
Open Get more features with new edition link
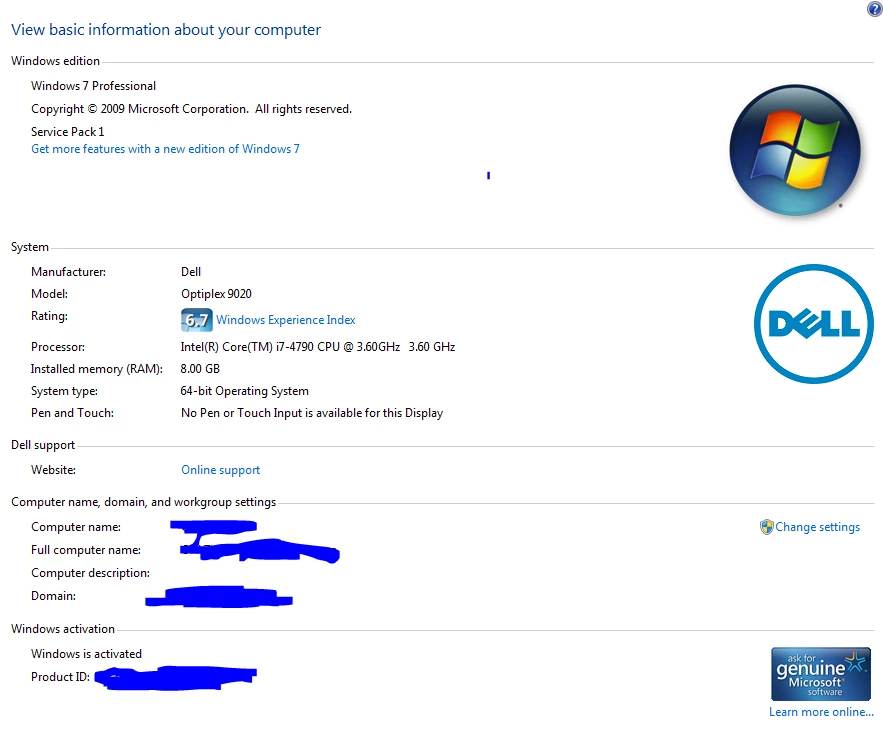pyautogui.click(x=165, y=149)
